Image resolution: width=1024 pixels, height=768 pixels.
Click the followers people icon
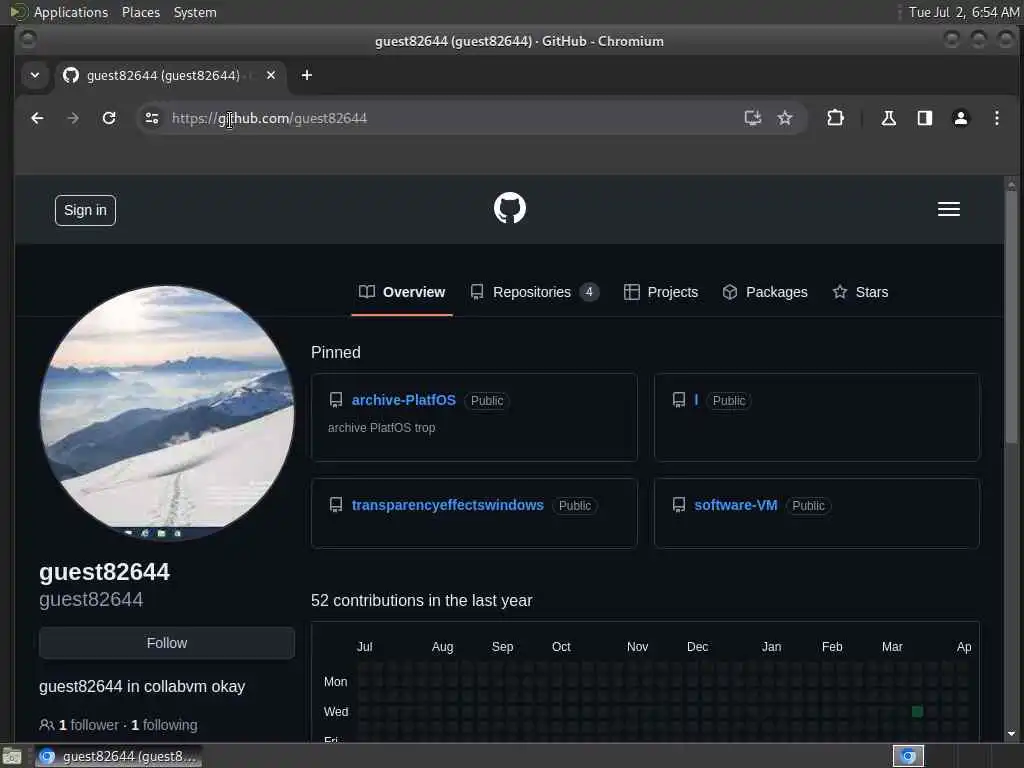click(x=46, y=724)
